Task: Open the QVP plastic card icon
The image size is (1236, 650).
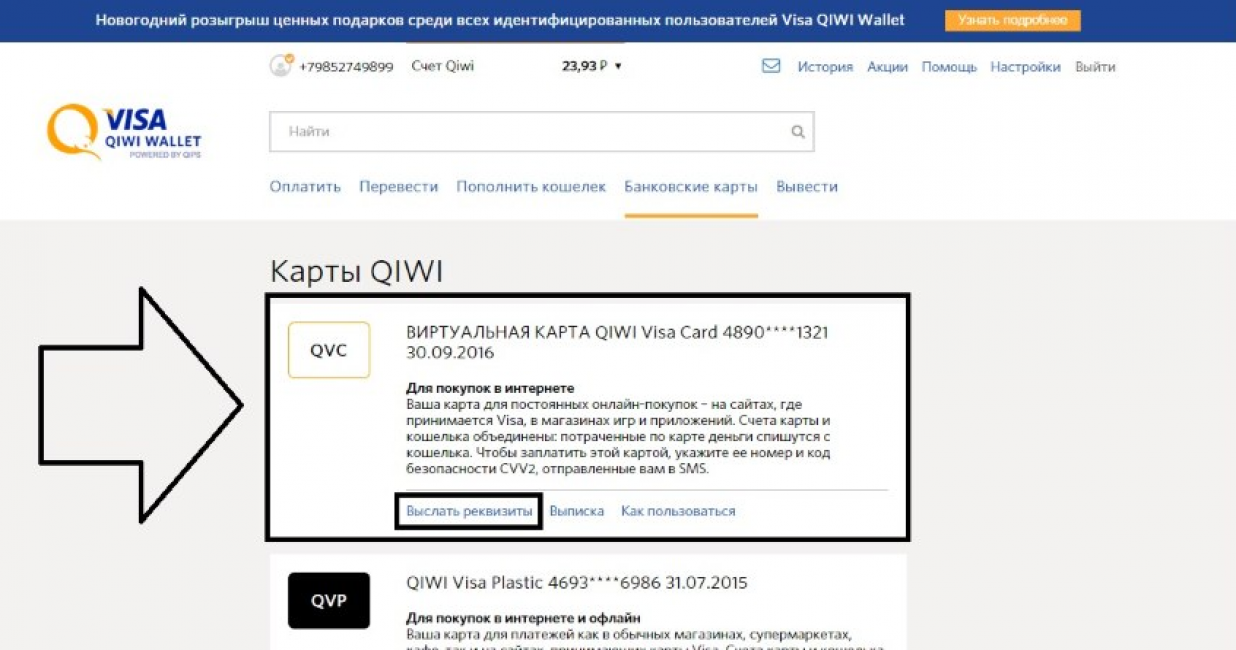Action: tap(329, 601)
